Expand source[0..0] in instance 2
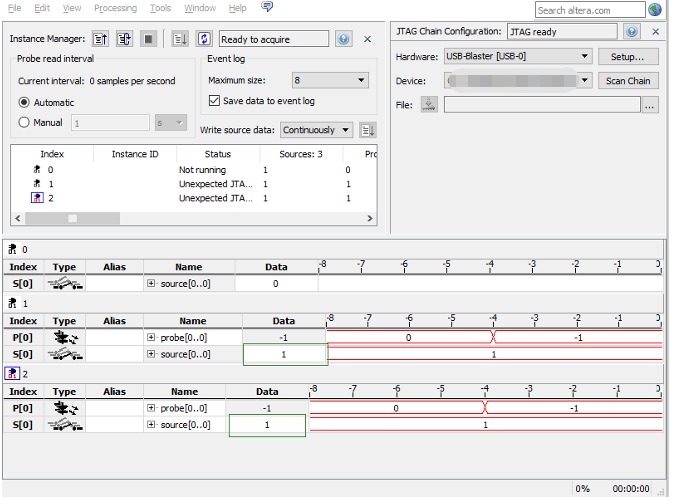The height and width of the screenshot is (499, 674). [151, 425]
